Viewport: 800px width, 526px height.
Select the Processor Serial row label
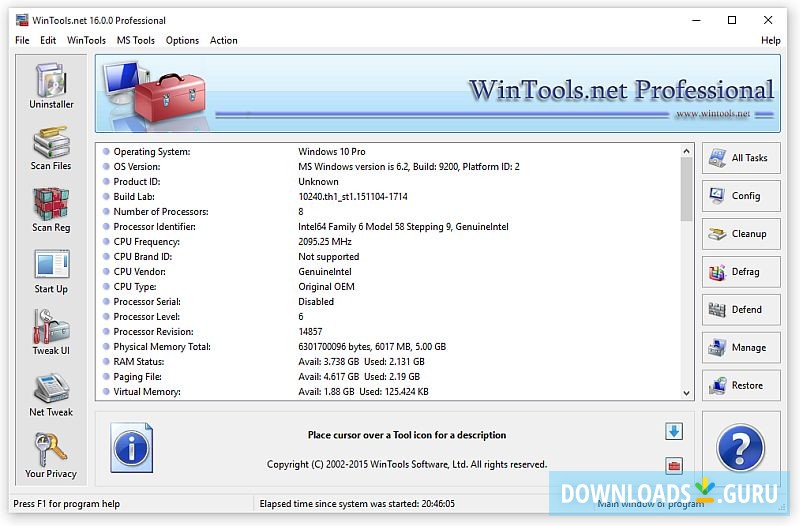(147, 302)
